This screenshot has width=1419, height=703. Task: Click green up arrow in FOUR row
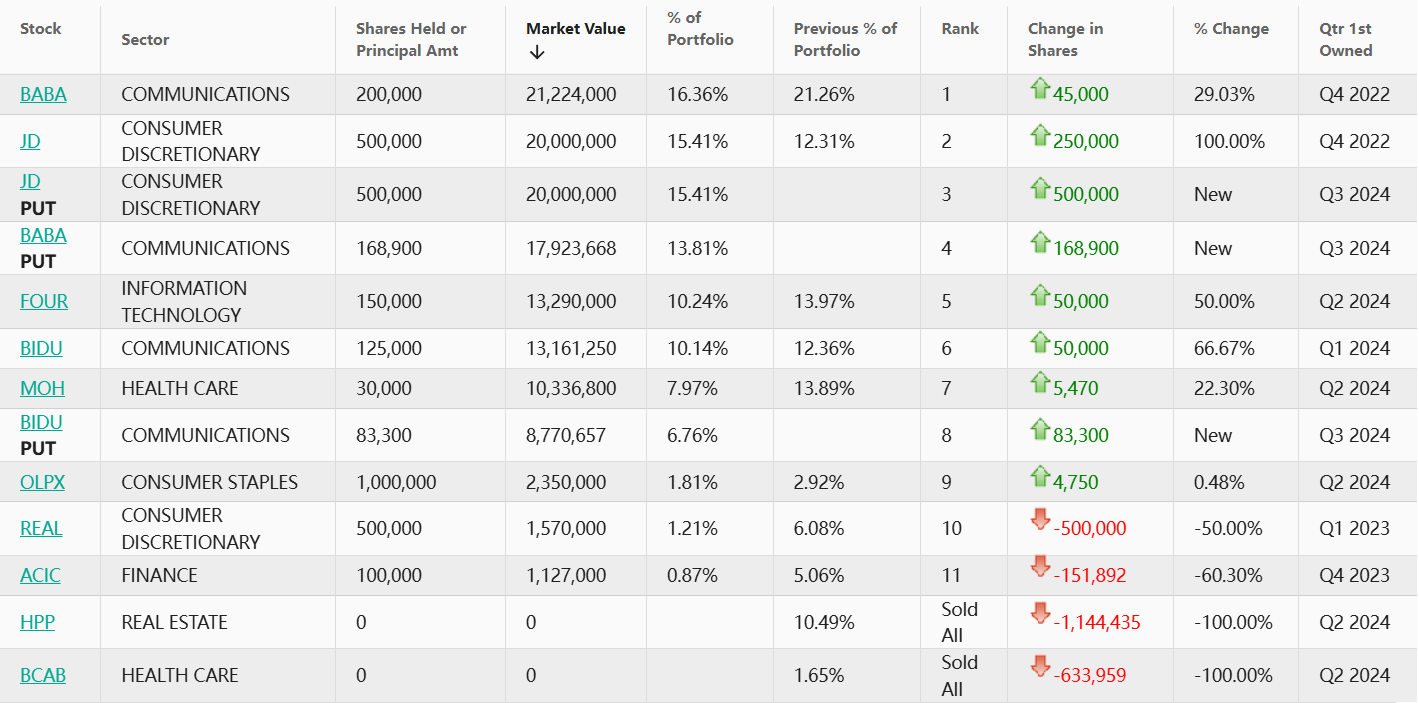click(x=1040, y=294)
